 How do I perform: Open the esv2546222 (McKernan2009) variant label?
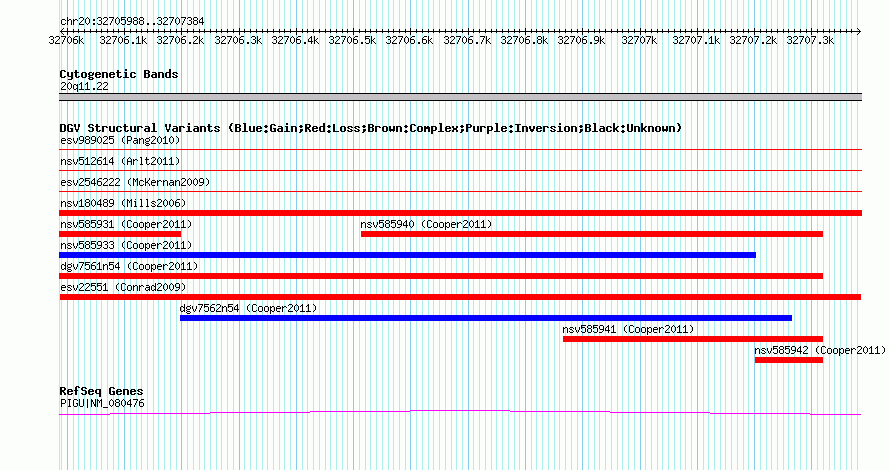pos(135,182)
